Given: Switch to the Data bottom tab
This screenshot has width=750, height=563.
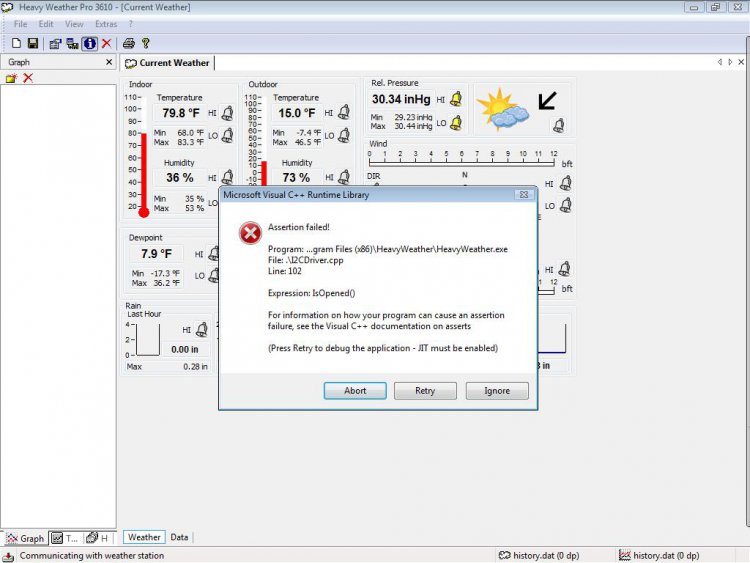Looking at the screenshot, I should pos(179,537).
